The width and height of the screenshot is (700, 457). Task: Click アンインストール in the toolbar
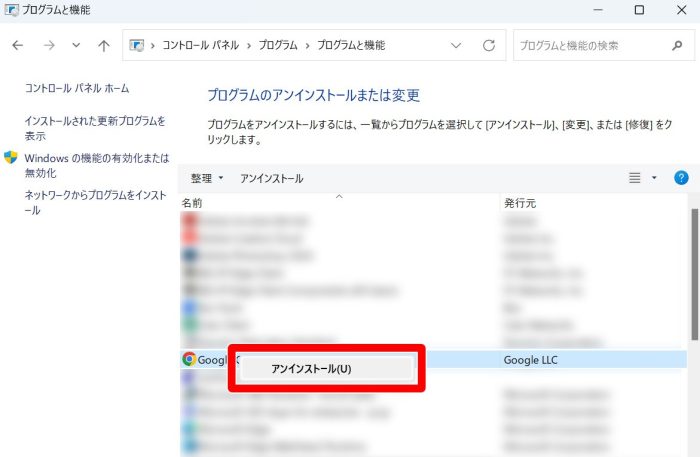[x=271, y=178]
